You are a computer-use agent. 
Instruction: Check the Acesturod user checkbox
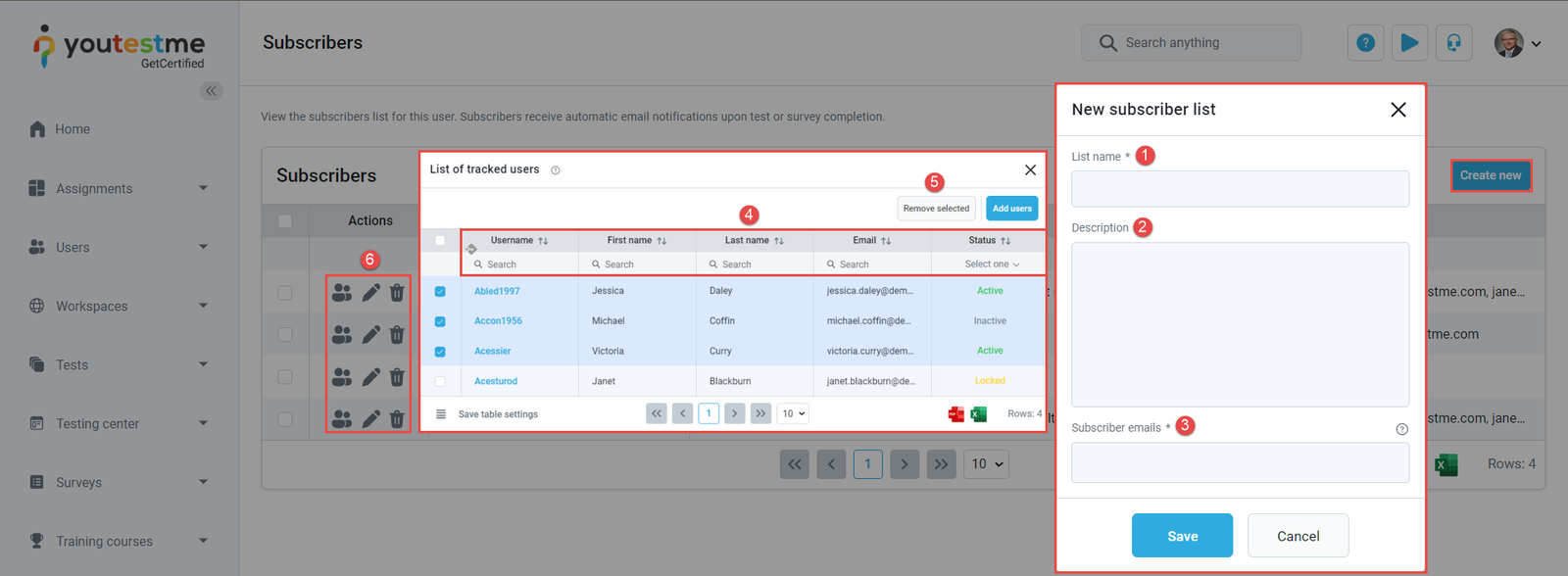[x=440, y=382]
